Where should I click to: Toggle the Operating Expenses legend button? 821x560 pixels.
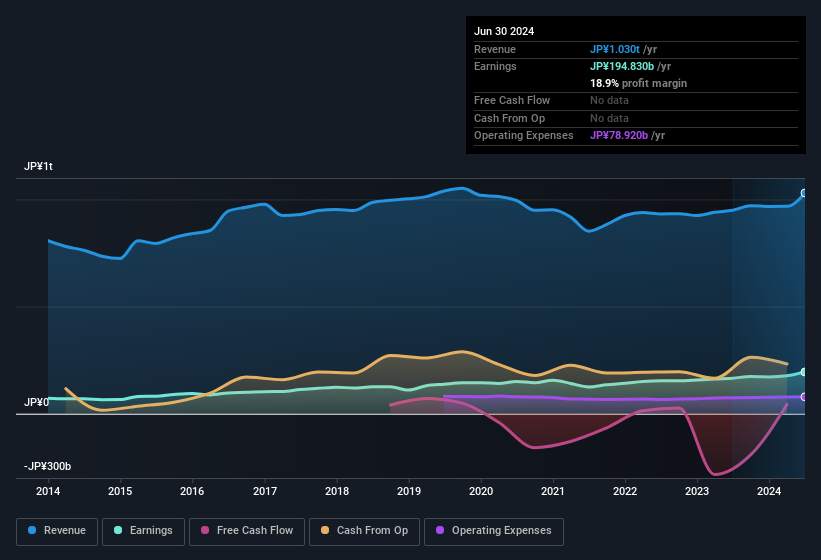[x=494, y=531]
